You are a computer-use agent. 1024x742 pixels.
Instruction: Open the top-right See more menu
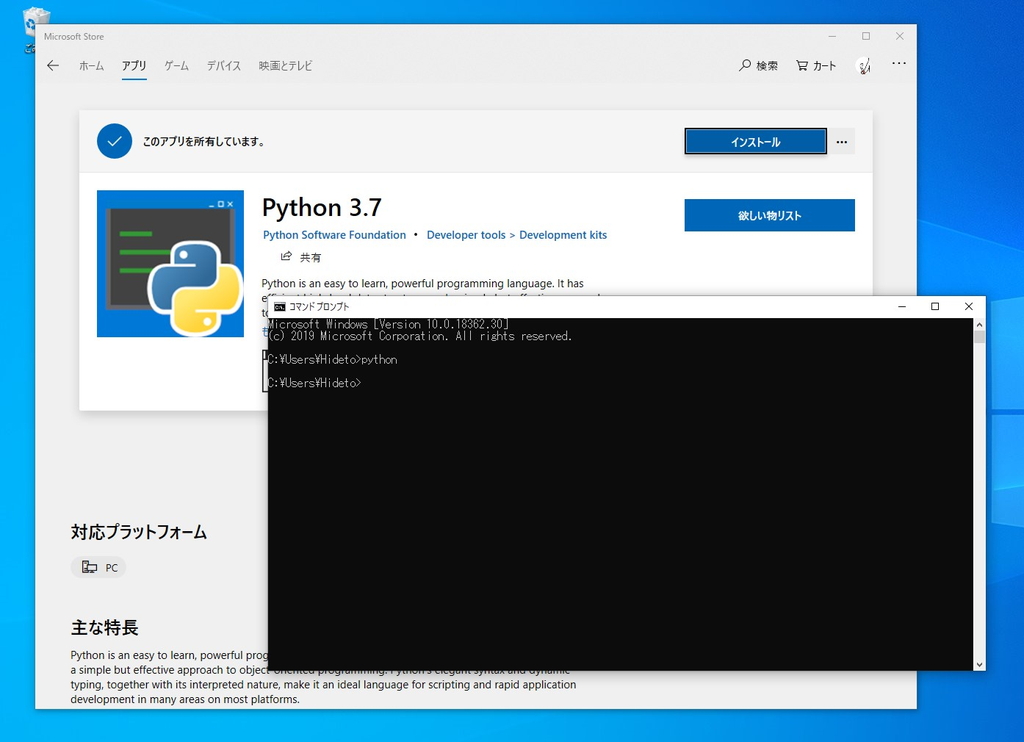[x=898, y=63]
